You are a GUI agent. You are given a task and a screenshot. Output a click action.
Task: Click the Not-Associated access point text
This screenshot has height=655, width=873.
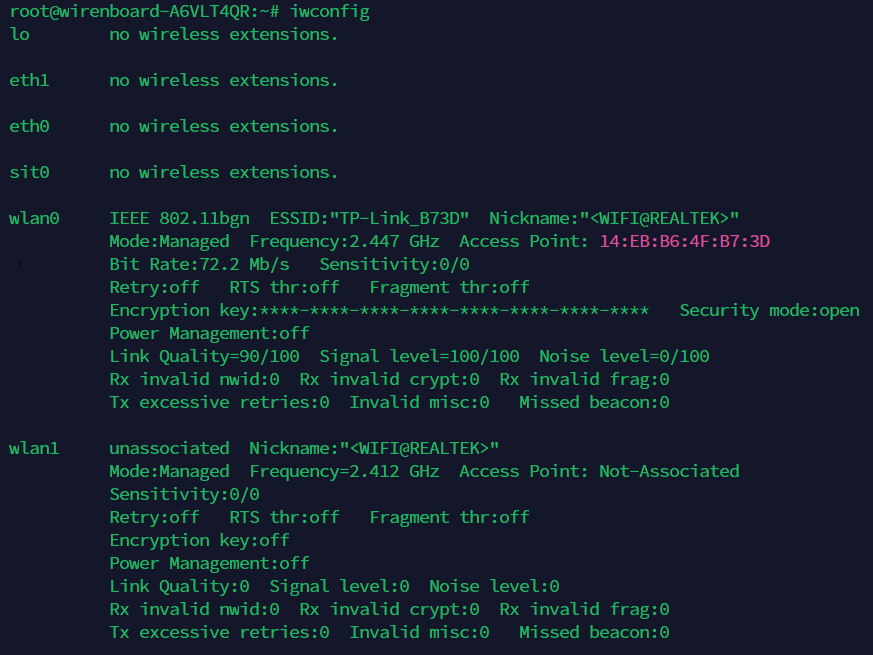point(669,471)
